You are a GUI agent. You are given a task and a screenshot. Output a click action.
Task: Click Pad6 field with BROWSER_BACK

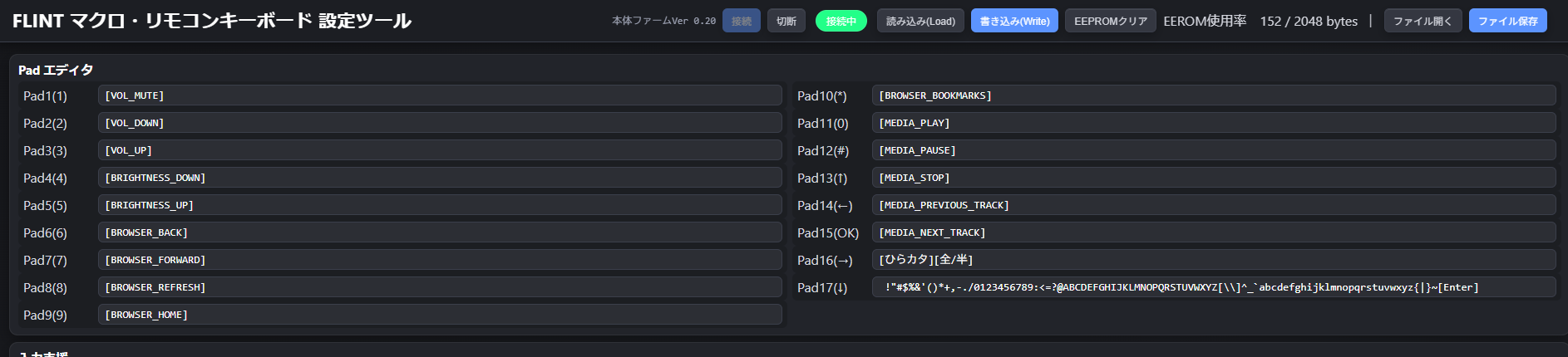point(440,232)
